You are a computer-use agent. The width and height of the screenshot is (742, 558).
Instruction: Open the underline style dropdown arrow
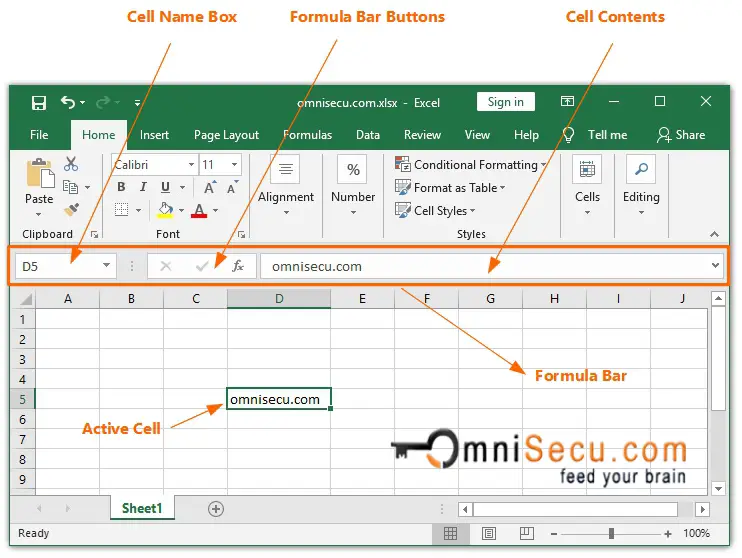tap(182, 188)
